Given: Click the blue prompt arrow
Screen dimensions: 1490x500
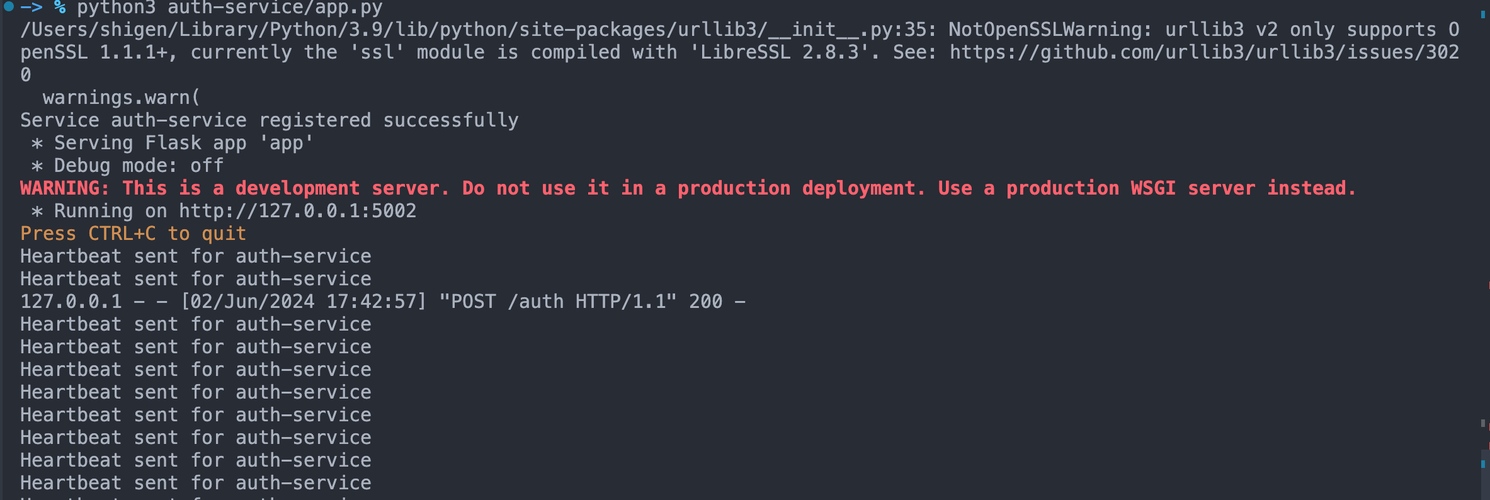Looking at the screenshot, I should pyautogui.click(x=32, y=6).
